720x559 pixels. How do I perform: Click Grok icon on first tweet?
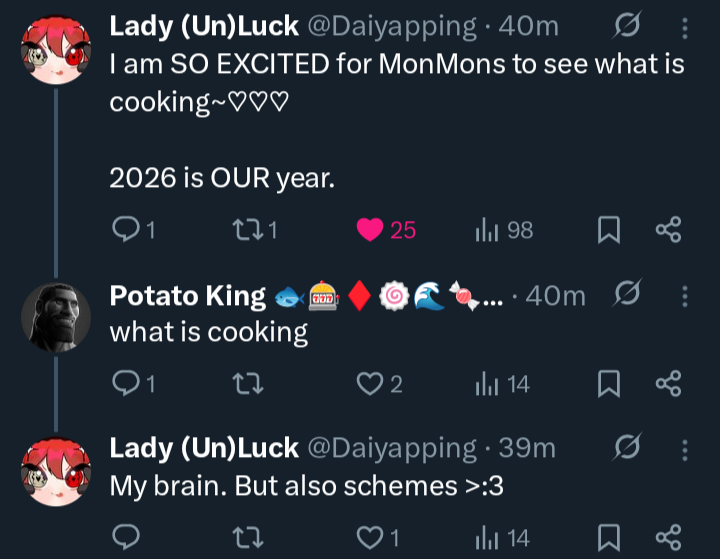(x=627, y=26)
